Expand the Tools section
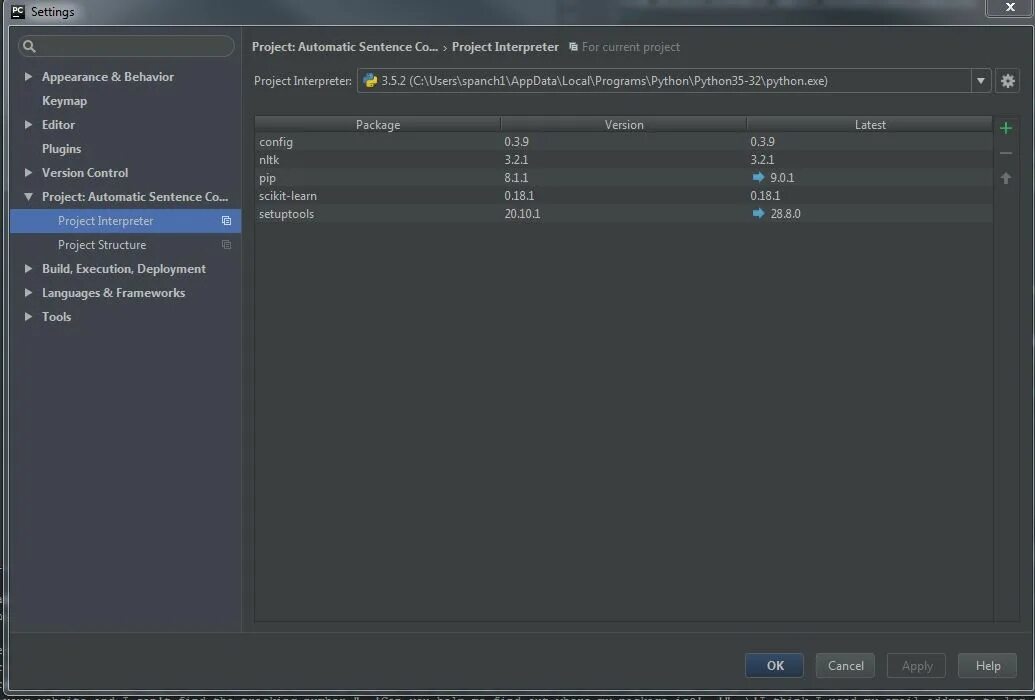The height and width of the screenshot is (700, 1035). click(x=28, y=316)
